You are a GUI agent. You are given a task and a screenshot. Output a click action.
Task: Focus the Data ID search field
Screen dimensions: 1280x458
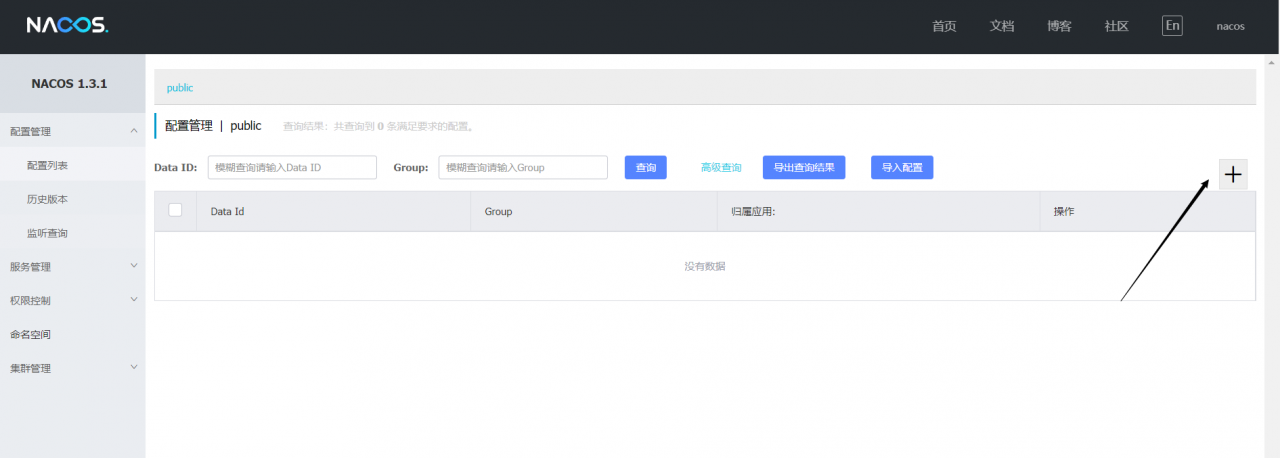pos(292,168)
